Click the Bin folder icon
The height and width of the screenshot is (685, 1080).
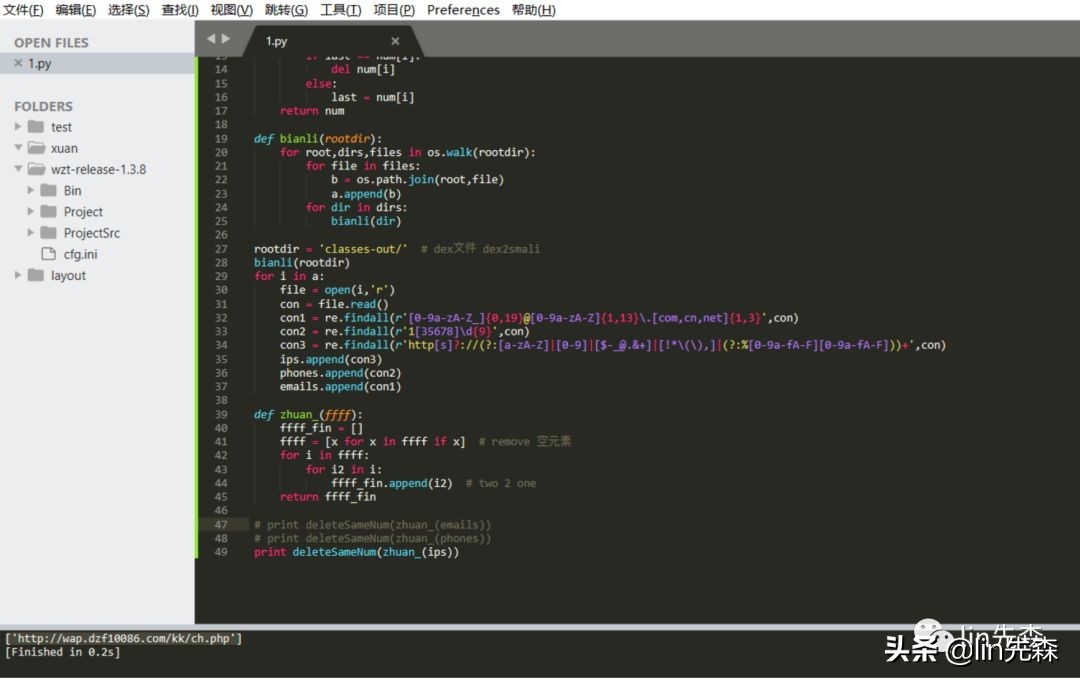pyautogui.click(x=49, y=190)
